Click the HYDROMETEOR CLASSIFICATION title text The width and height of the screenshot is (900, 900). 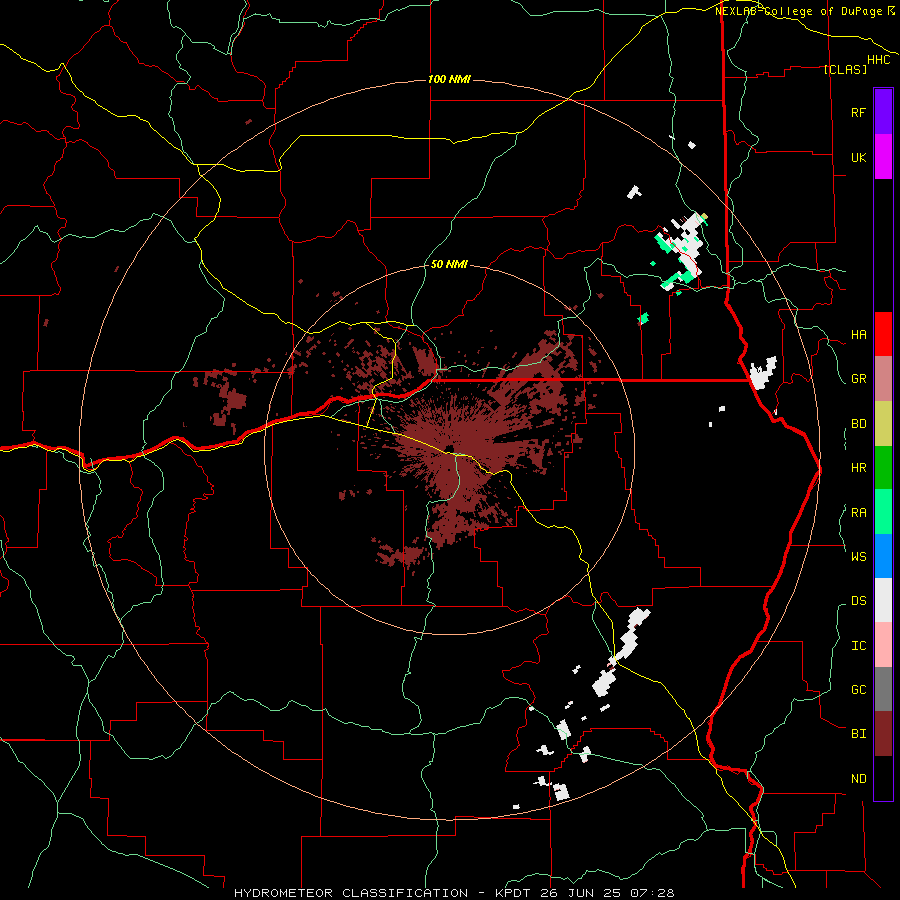tap(351, 893)
